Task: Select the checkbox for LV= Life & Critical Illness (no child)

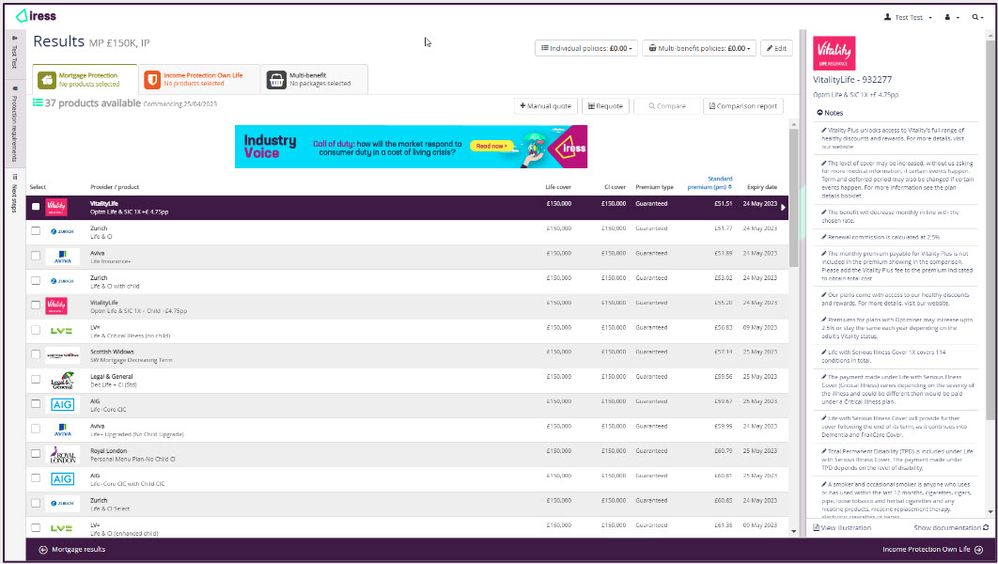Action: click(x=36, y=330)
